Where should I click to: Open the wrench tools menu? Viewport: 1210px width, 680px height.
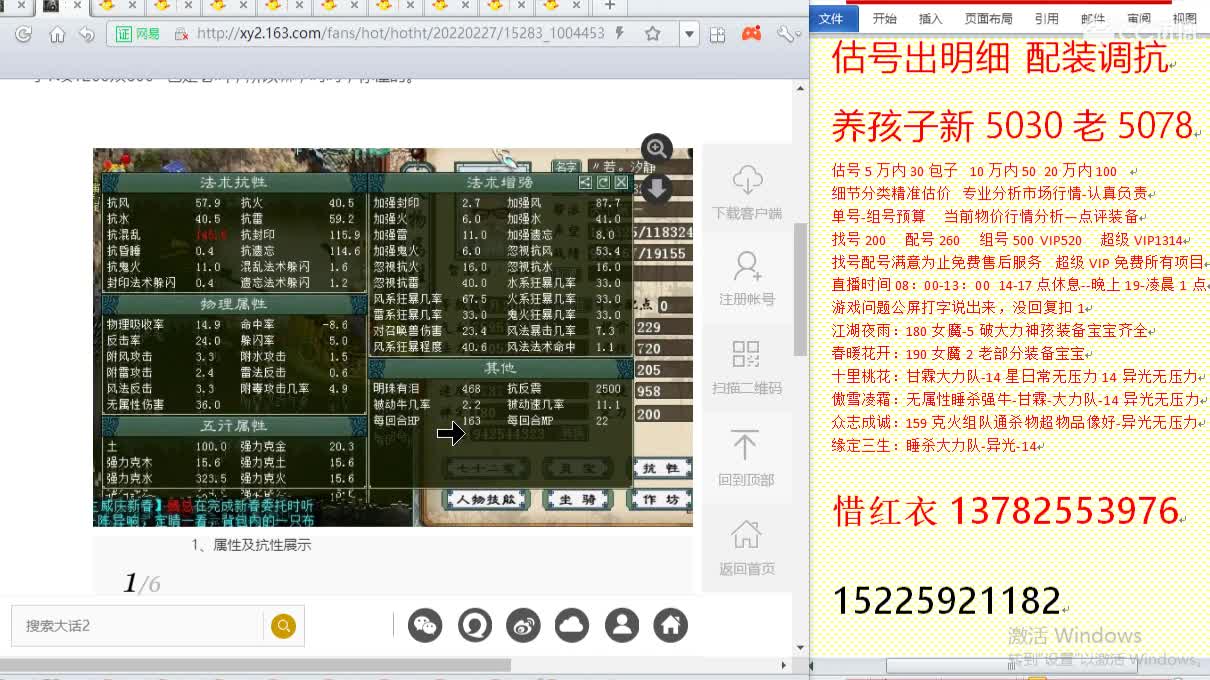(x=787, y=34)
